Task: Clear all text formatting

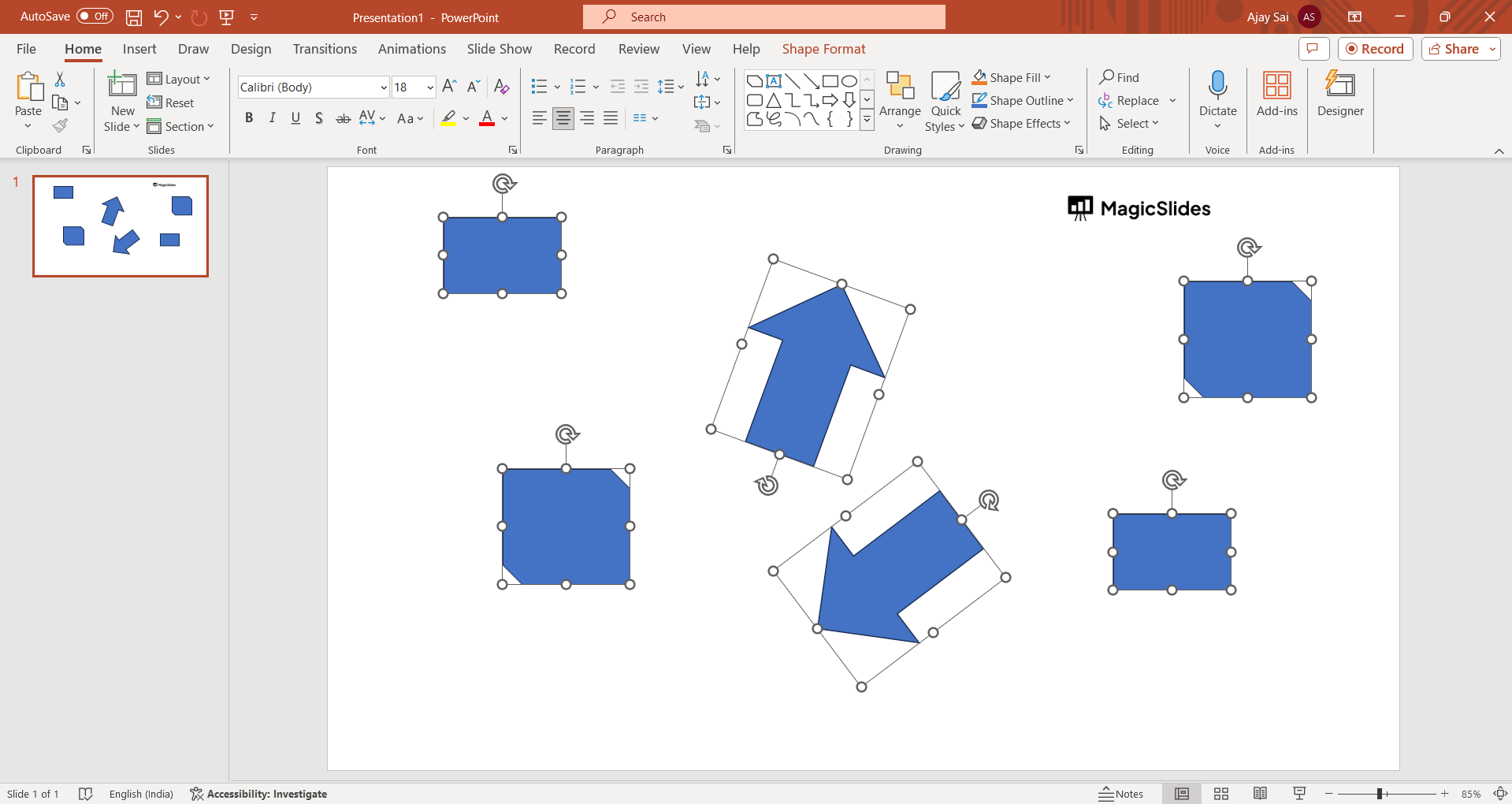Action: tap(502, 87)
